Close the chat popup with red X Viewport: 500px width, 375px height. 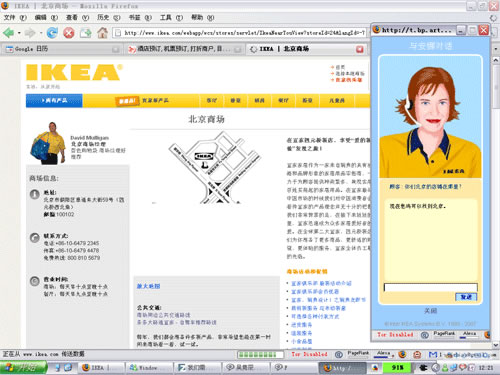point(484,30)
